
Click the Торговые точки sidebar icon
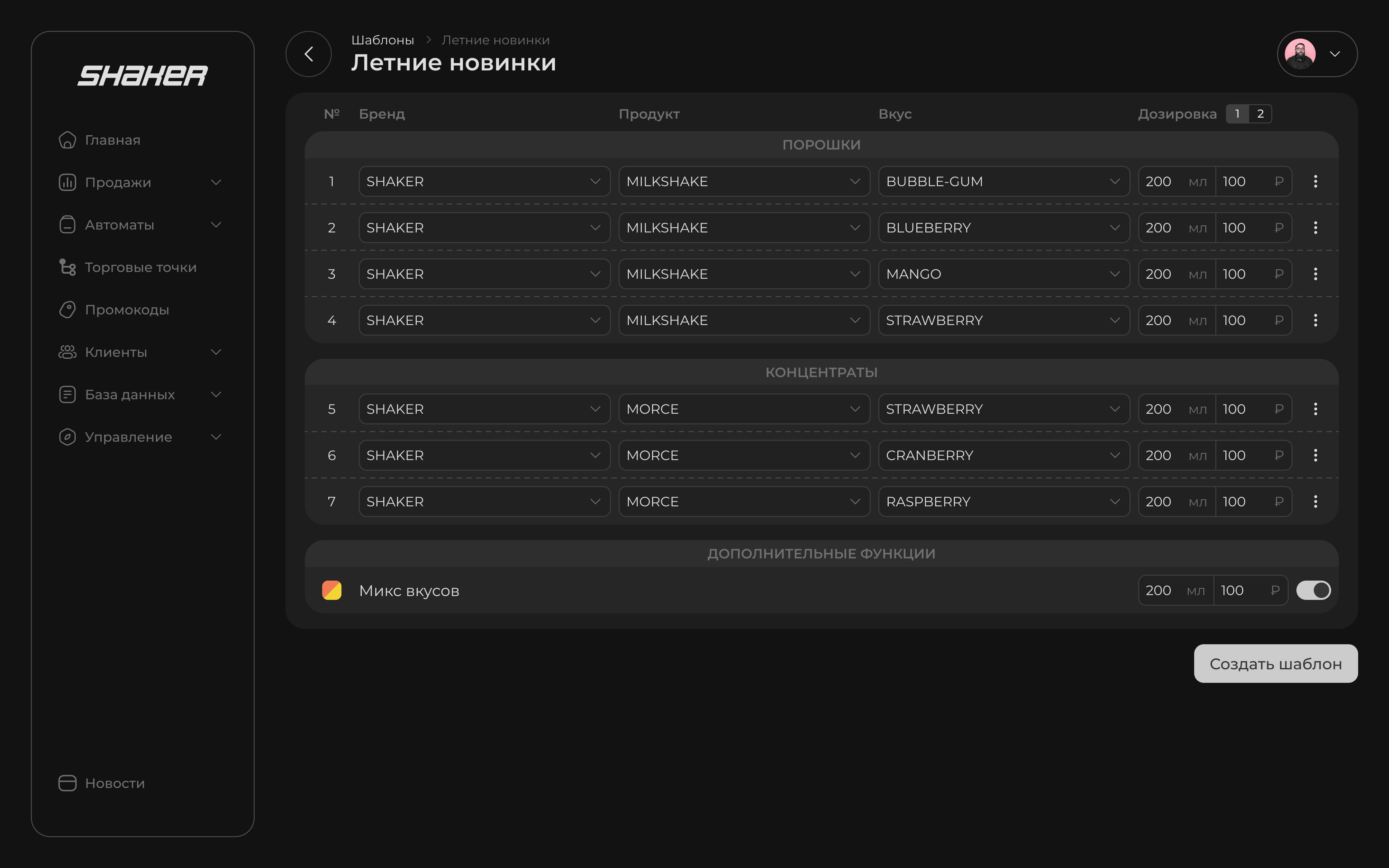pos(67,267)
